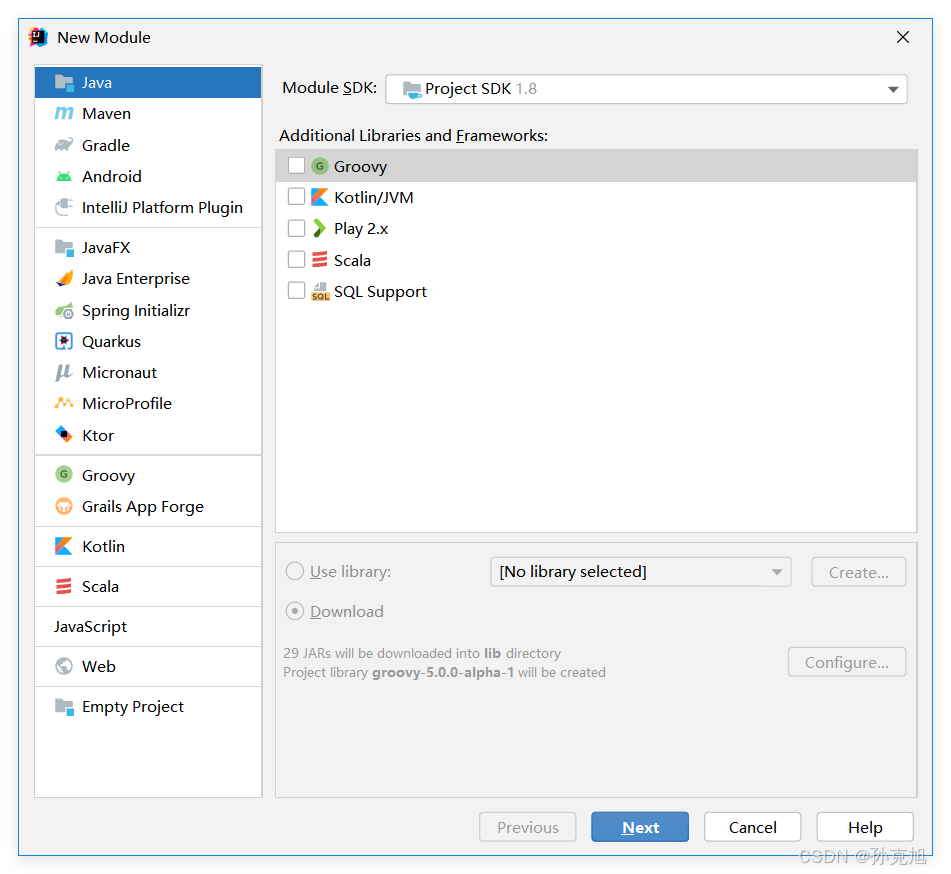Select Ktor in module type list
This screenshot has height=874, width=951.
click(148, 435)
